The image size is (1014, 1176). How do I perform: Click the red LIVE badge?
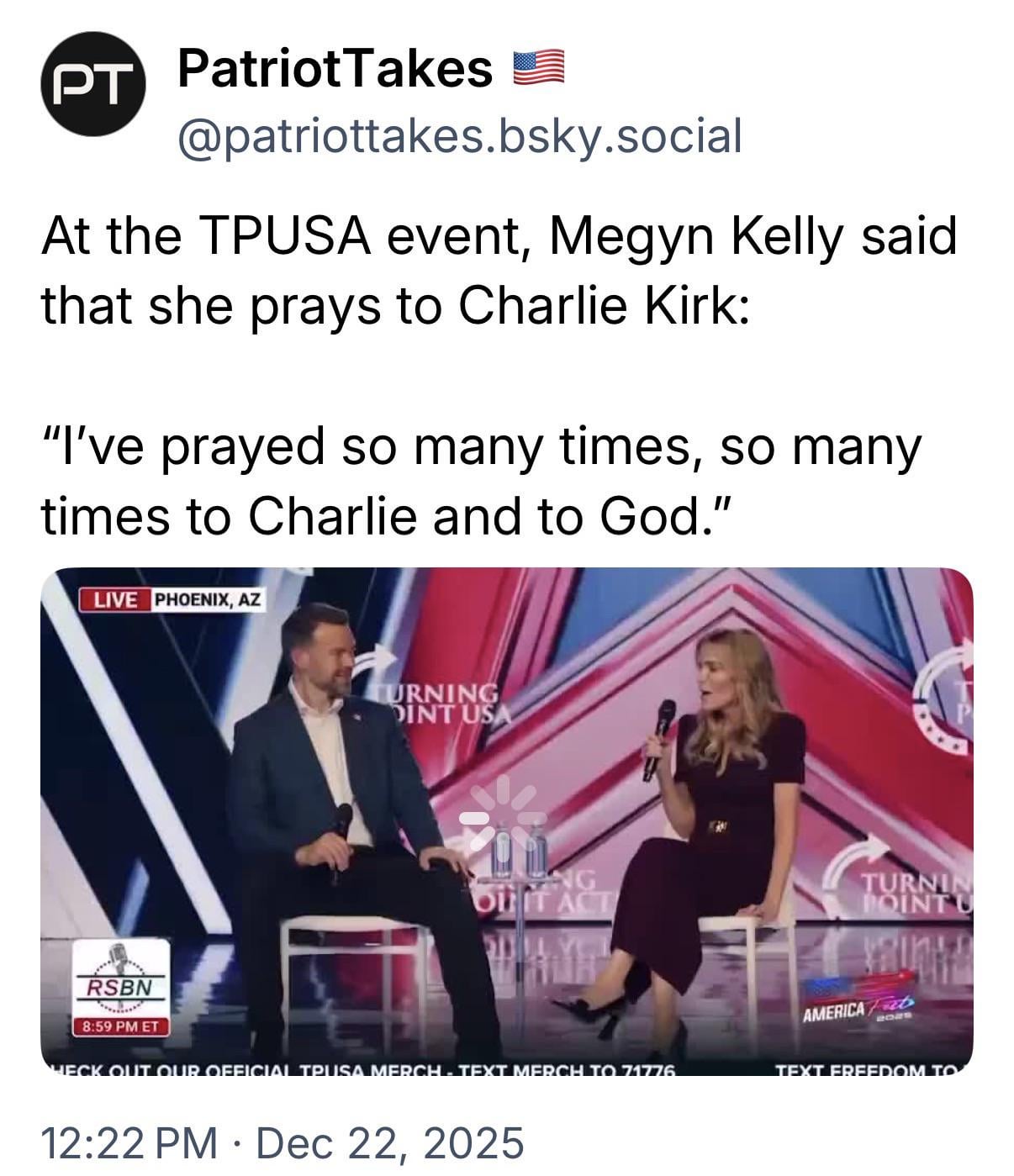click(114, 599)
